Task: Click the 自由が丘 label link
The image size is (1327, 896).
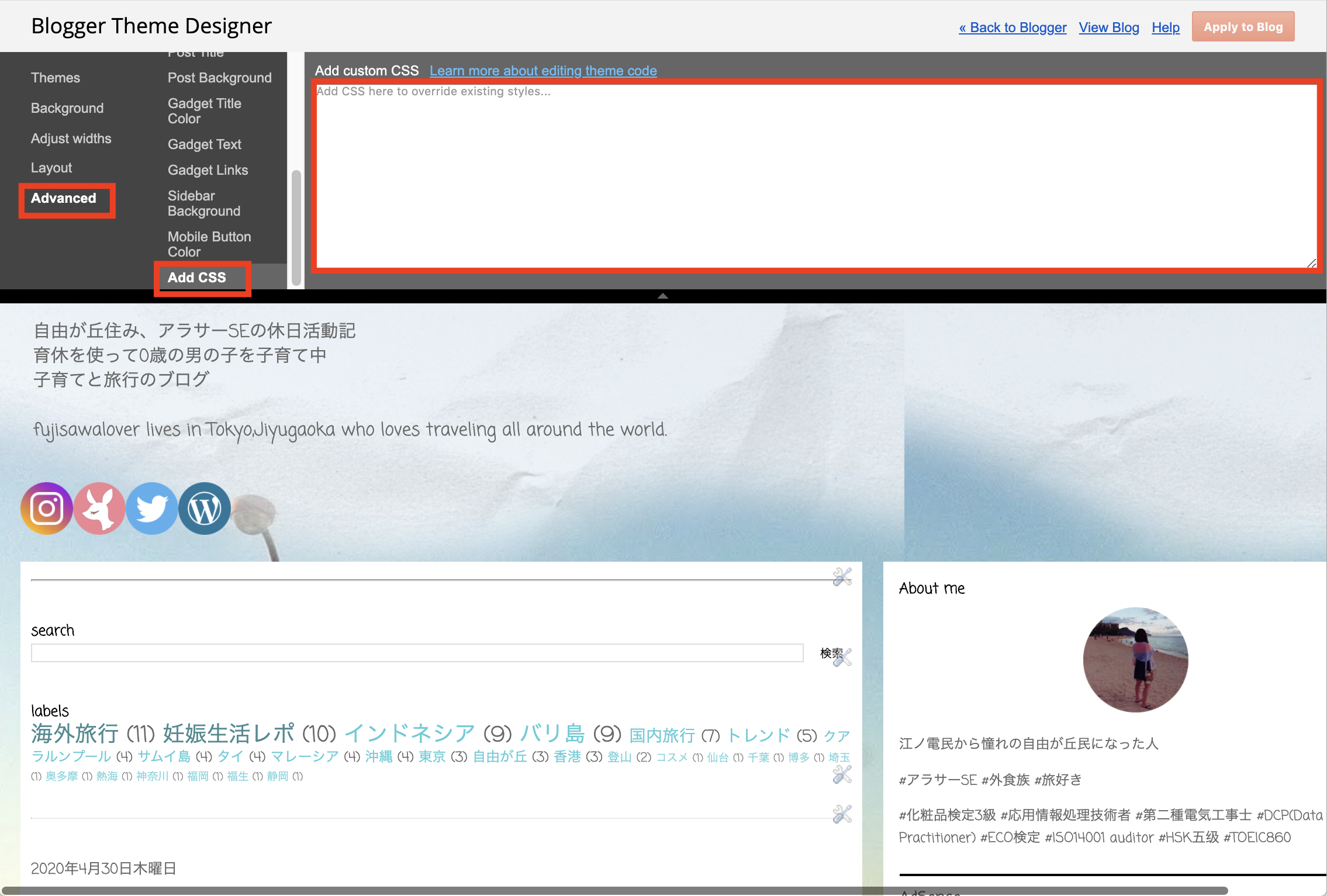Action: tap(500, 756)
